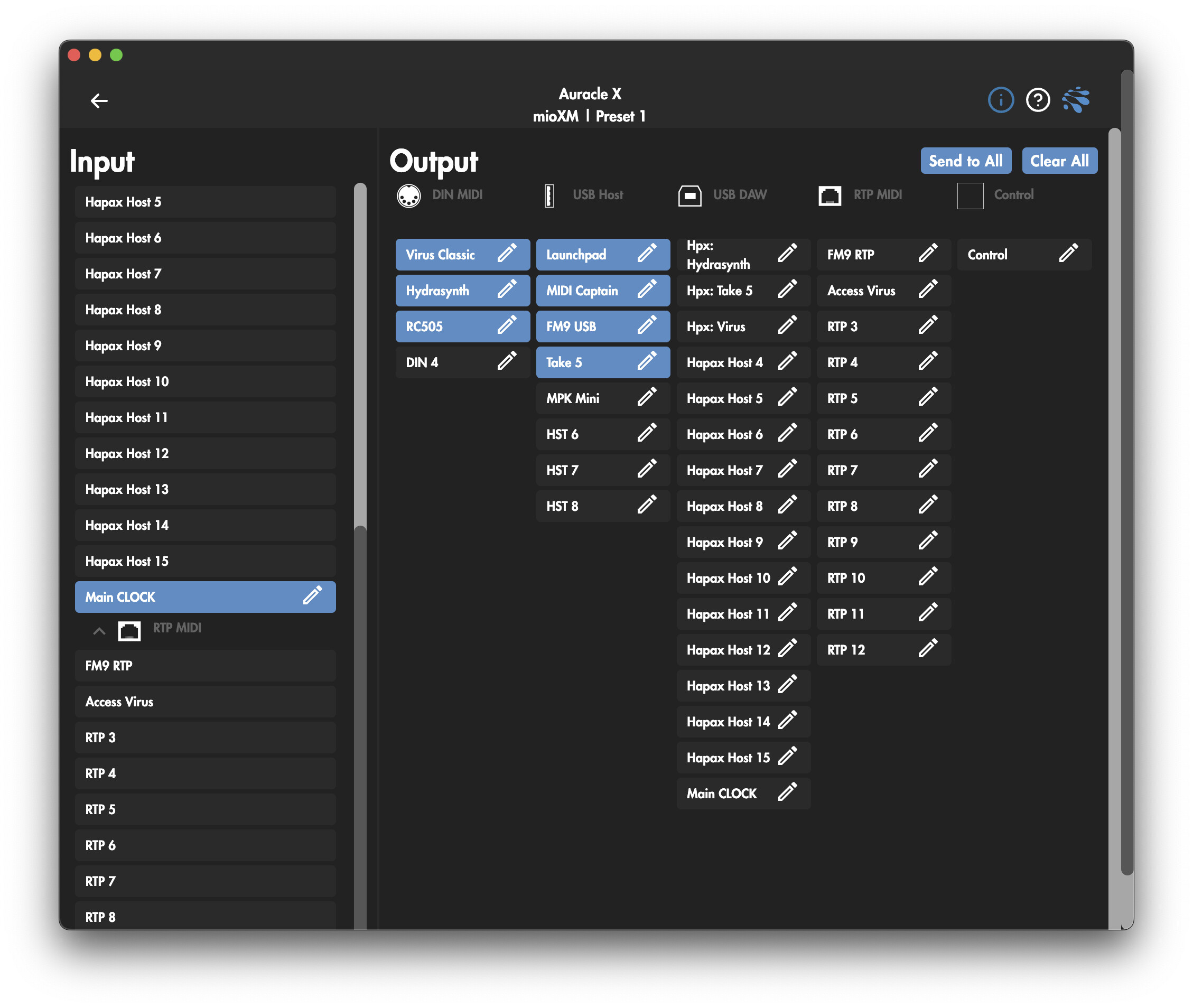Collapse the RTP MIDI input section
The image size is (1193, 1008).
click(x=99, y=631)
